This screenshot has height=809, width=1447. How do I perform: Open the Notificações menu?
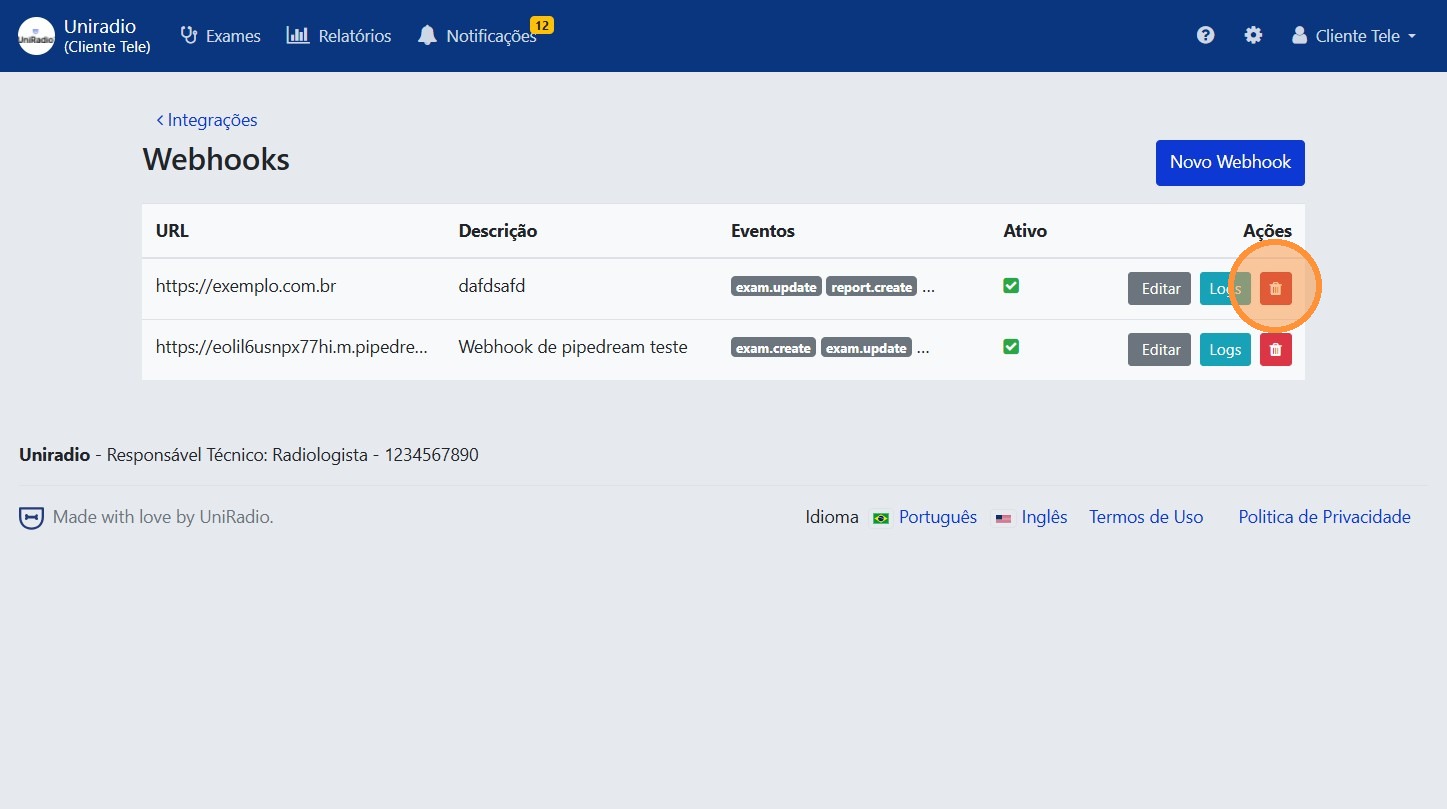coord(485,35)
